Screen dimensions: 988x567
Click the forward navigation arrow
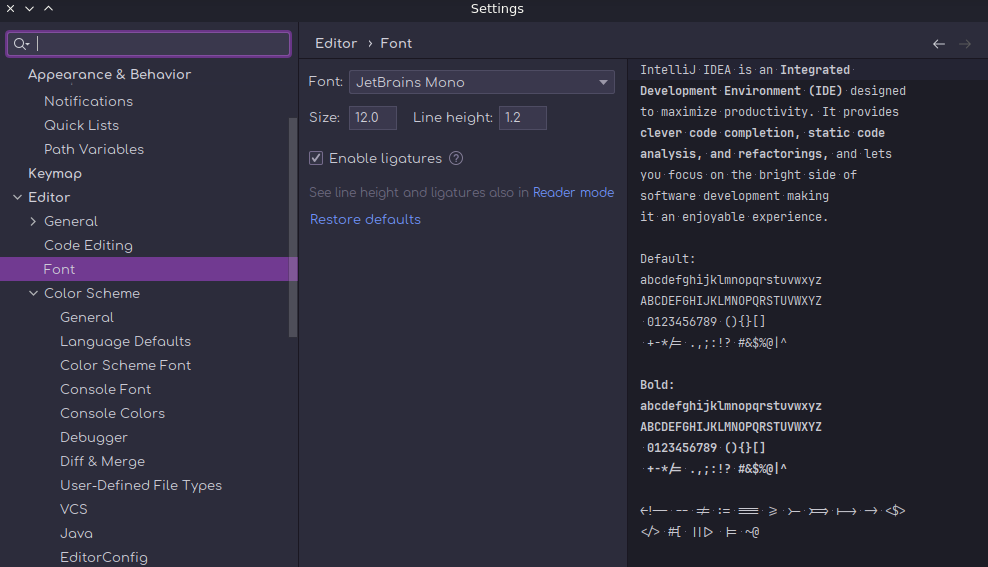(965, 44)
